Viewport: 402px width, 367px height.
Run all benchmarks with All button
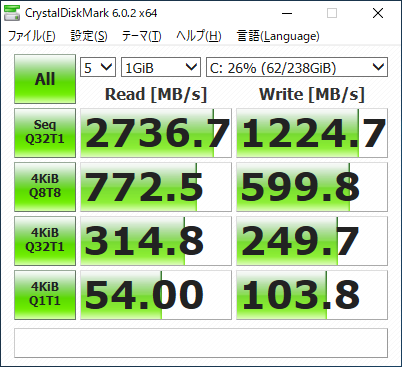pos(45,79)
